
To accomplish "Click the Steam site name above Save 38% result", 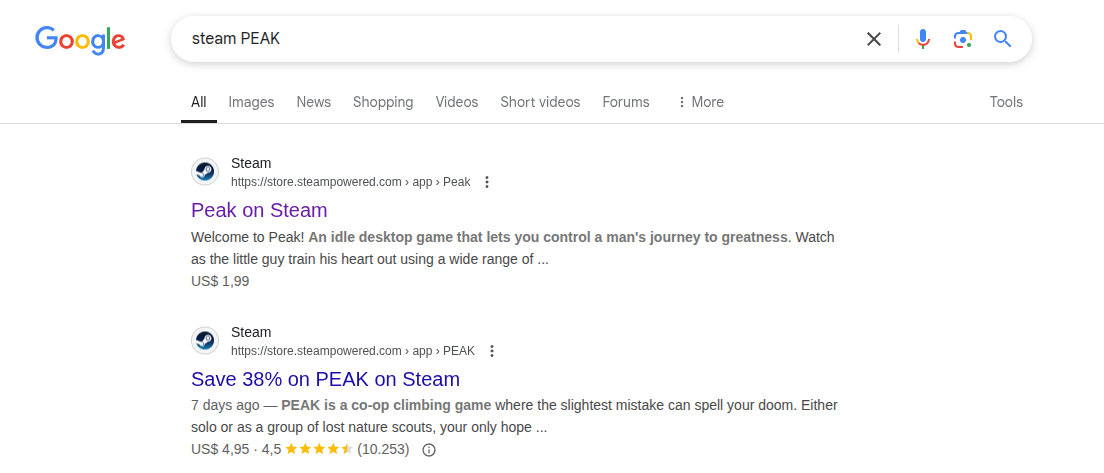I will point(251,332).
